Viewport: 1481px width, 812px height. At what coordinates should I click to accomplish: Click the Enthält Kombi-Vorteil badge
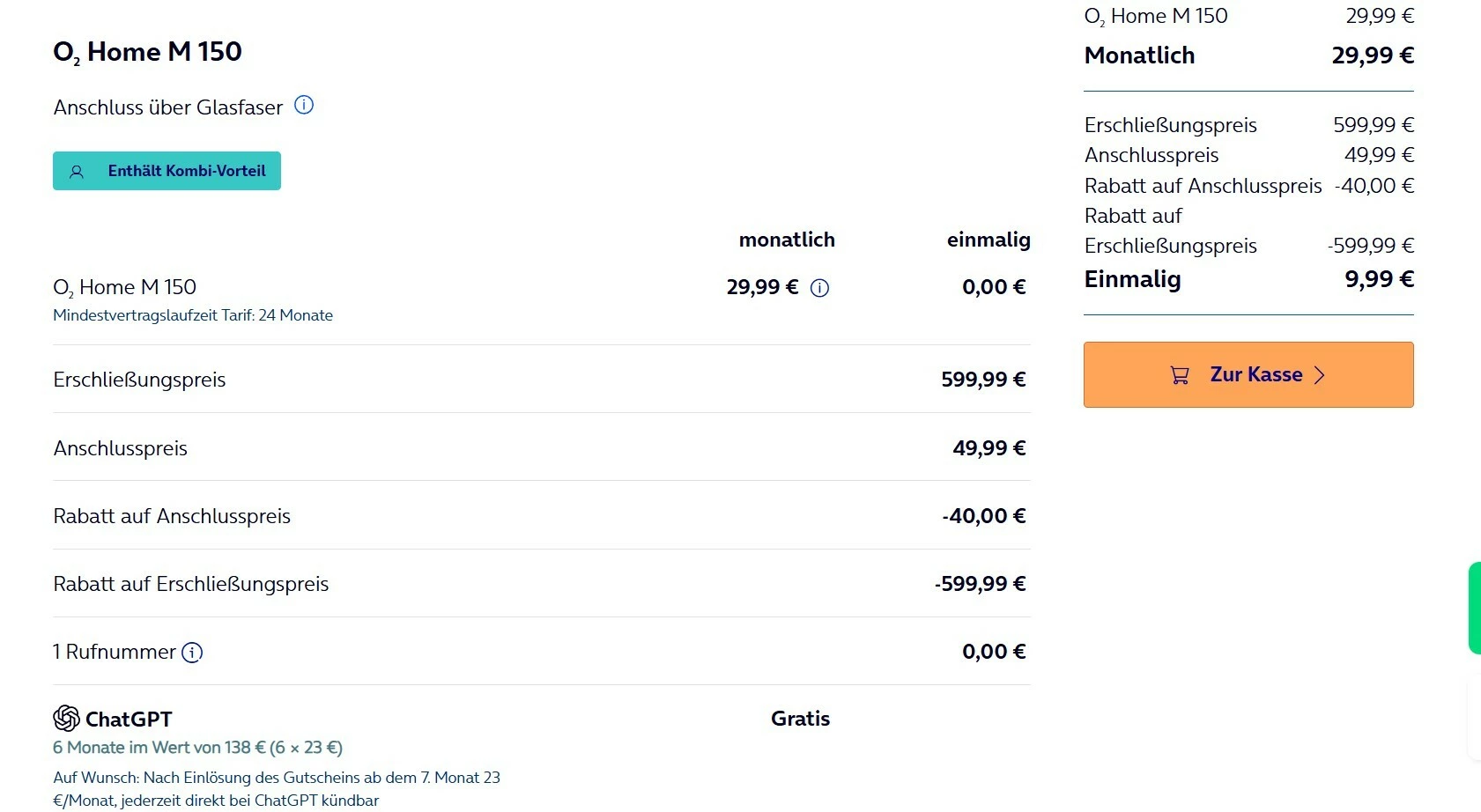point(167,171)
